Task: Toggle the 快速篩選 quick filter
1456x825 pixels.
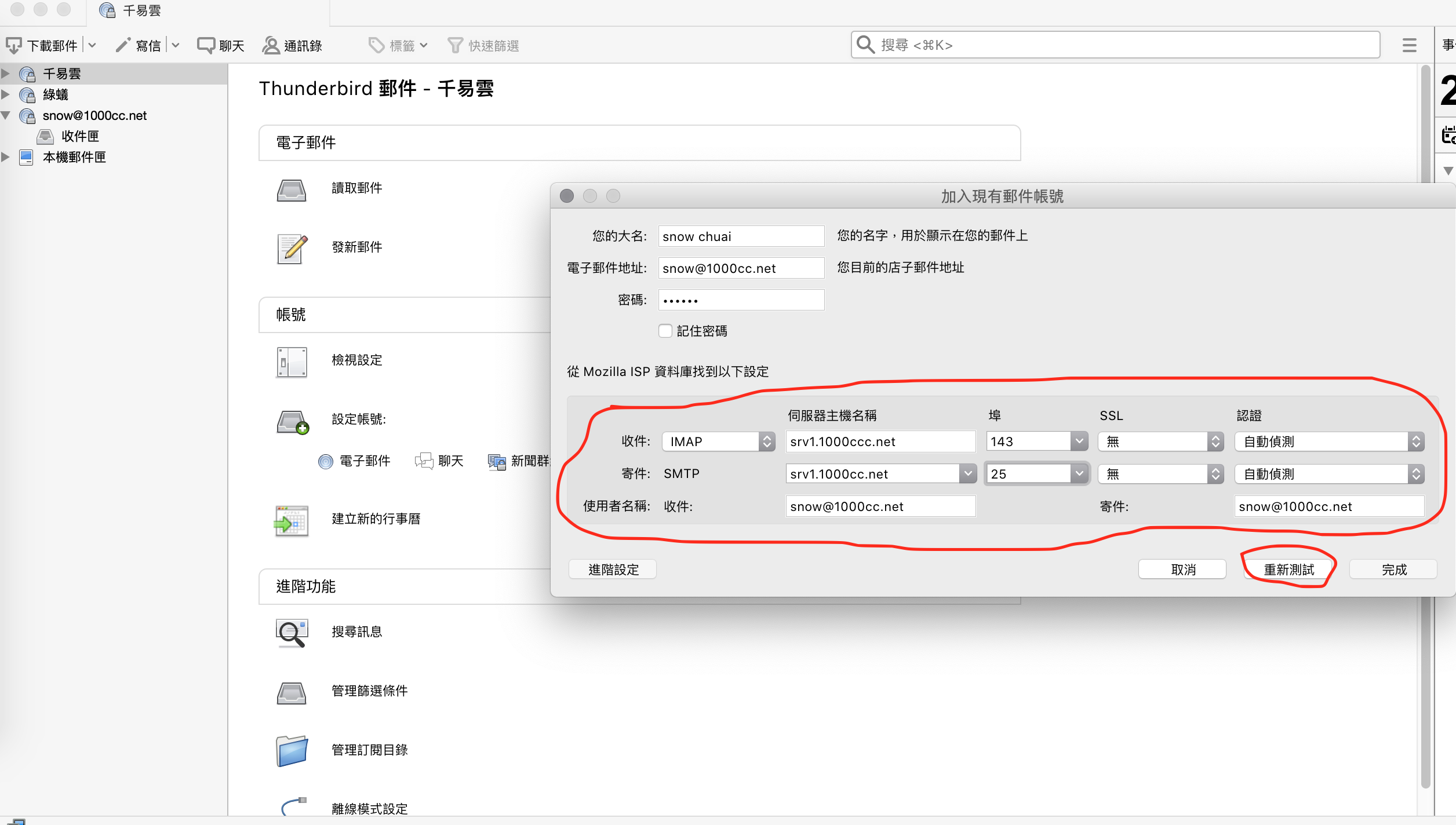Action: point(483,45)
